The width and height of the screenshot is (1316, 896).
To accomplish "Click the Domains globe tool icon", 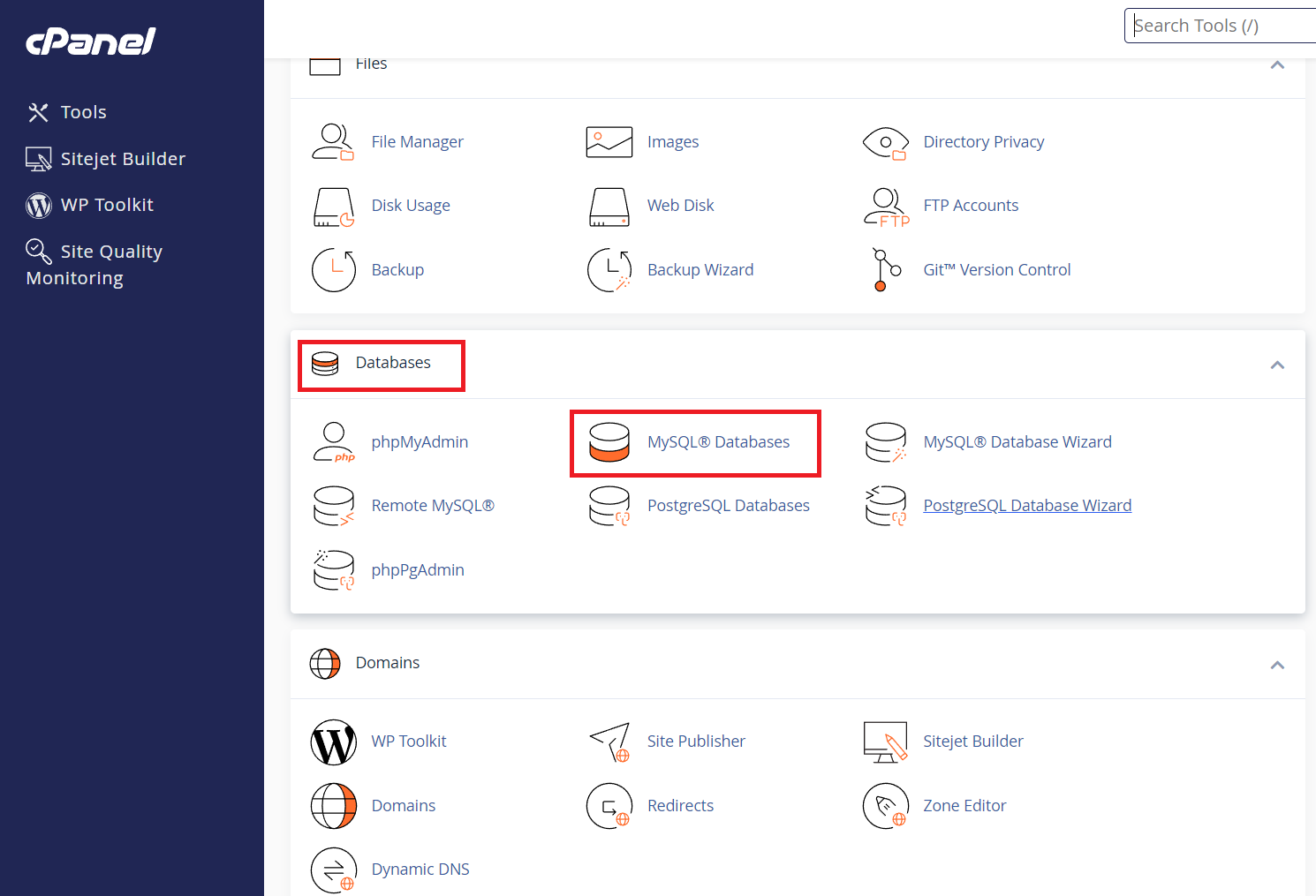I will 334,806.
